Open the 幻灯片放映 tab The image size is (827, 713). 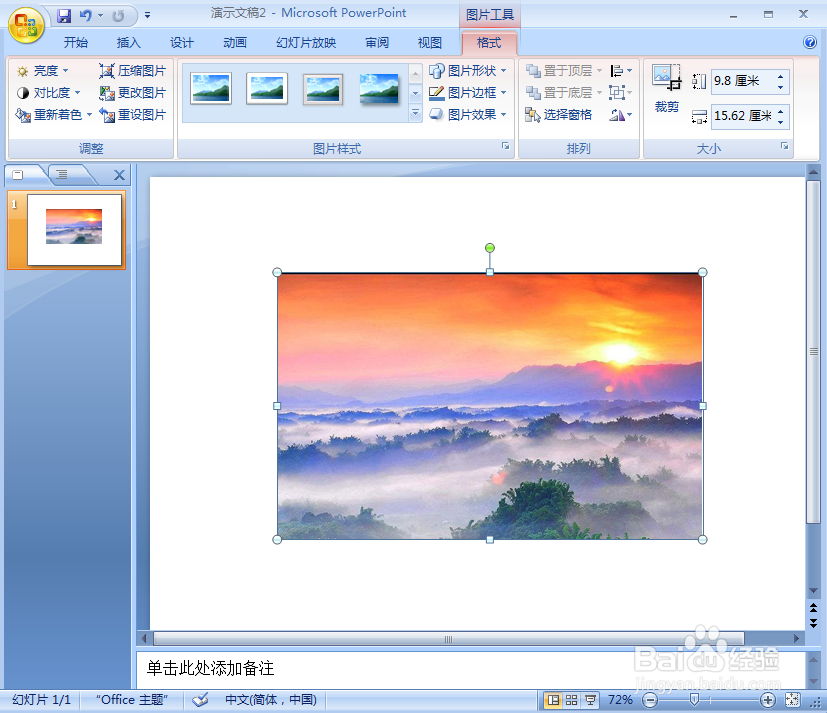[x=306, y=43]
